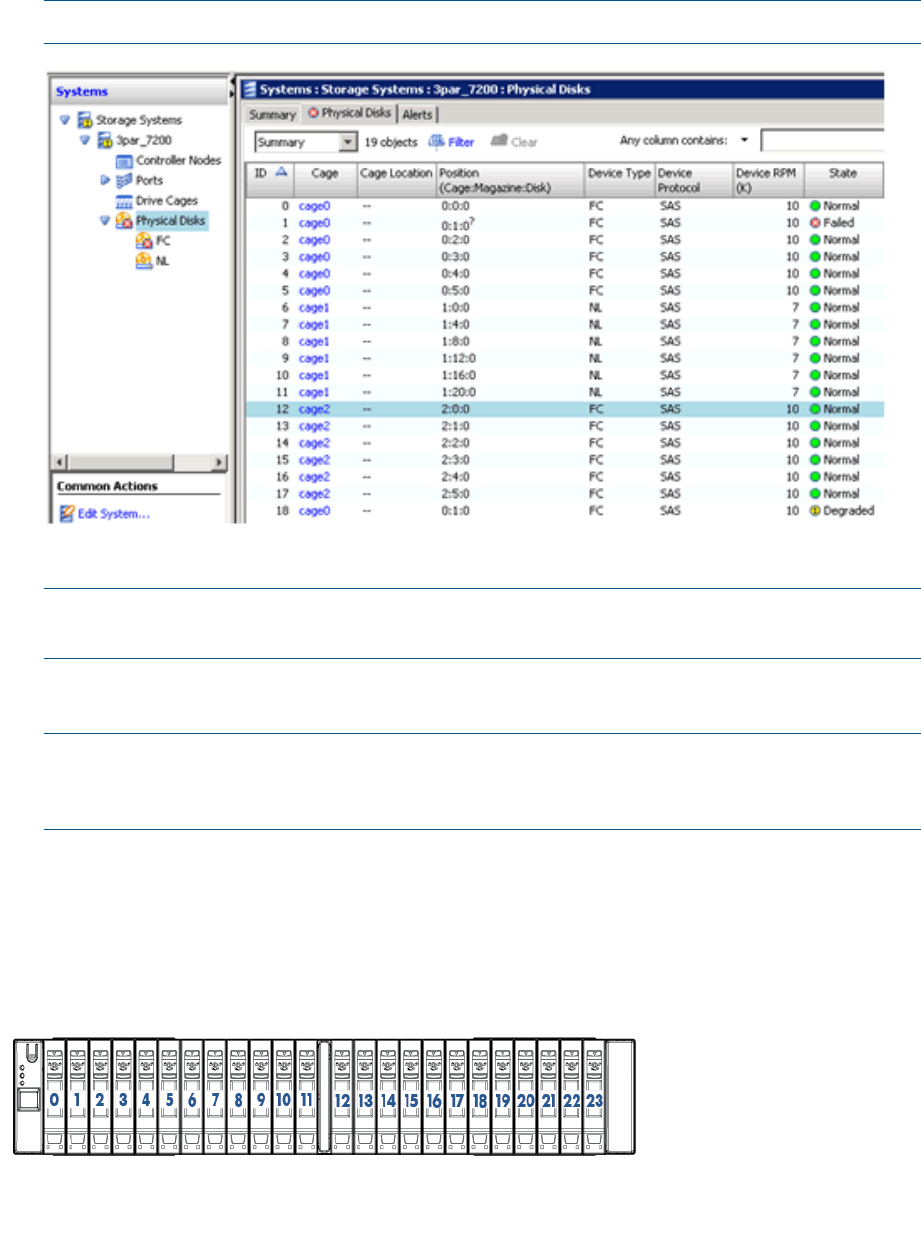Select the NL tree item
921x1240 pixels.
(163, 261)
